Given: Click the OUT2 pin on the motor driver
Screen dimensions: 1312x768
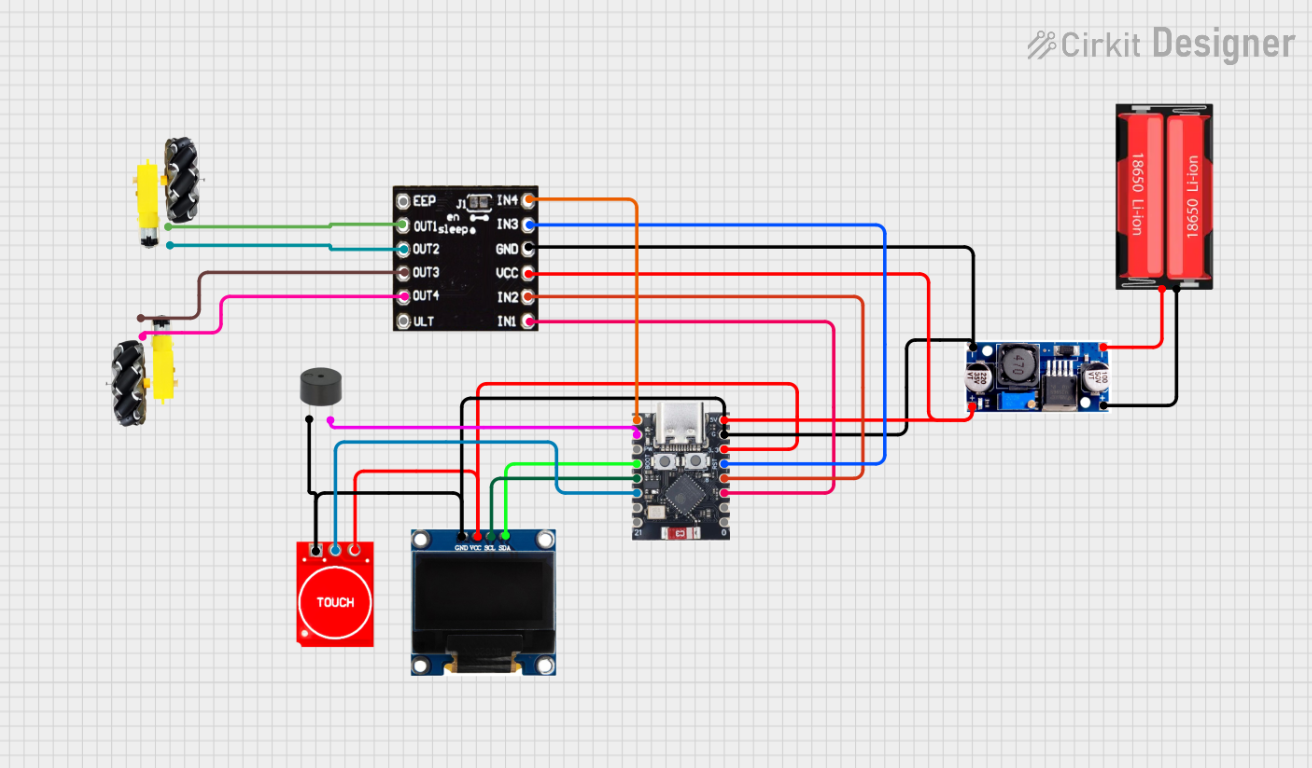Looking at the screenshot, I should coord(404,249).
